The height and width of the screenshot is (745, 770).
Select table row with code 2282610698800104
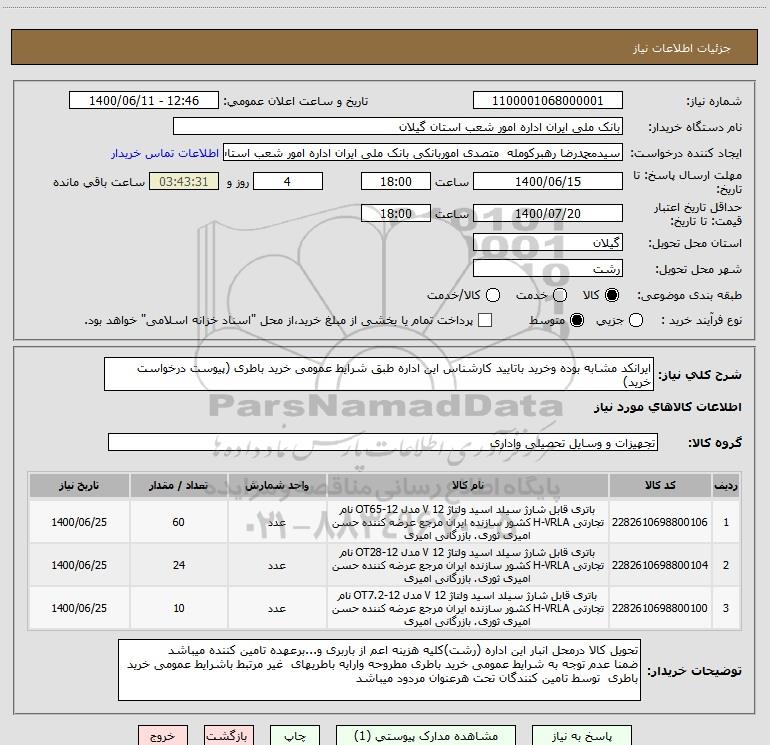[x=385, y=565]
